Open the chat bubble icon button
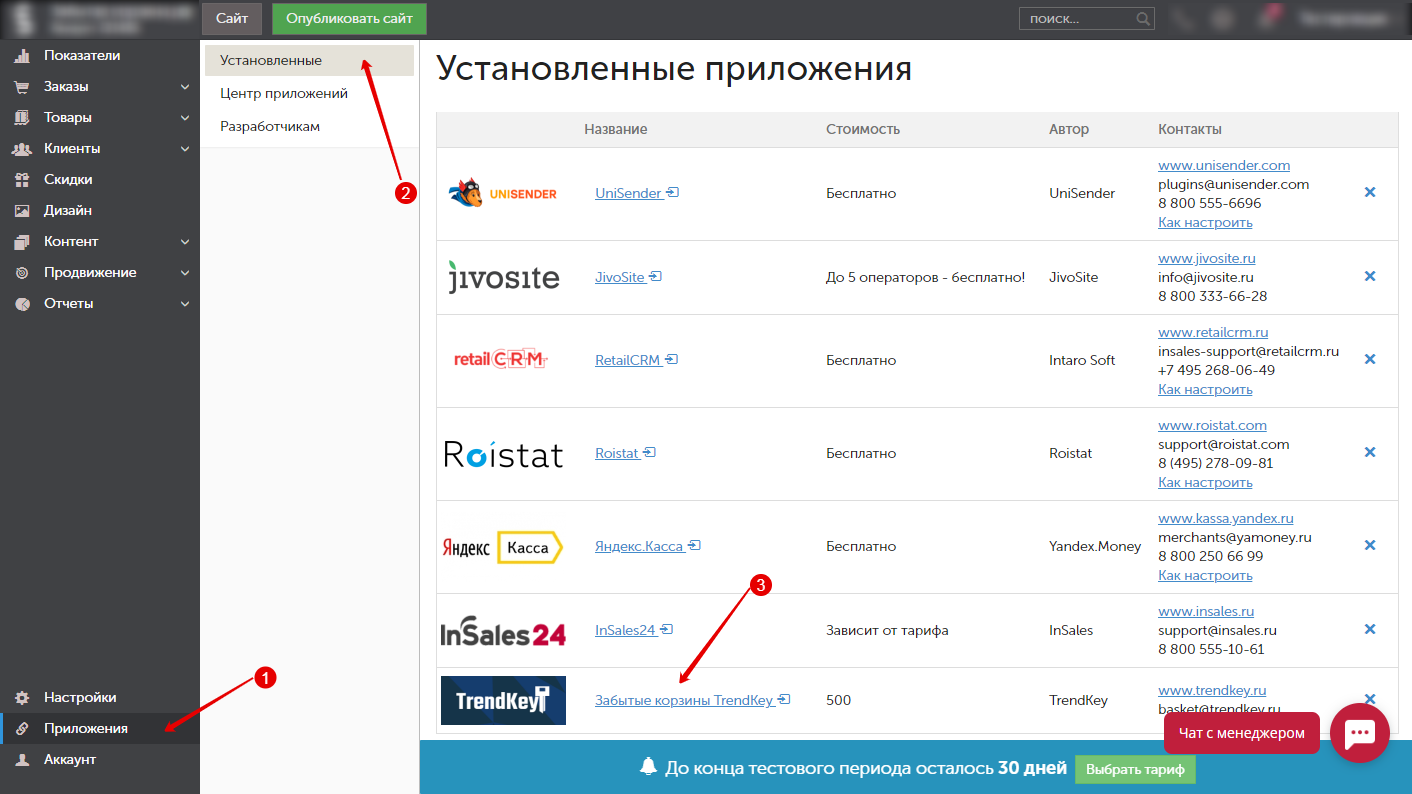1412x794 pixels. coord(1360,733)
